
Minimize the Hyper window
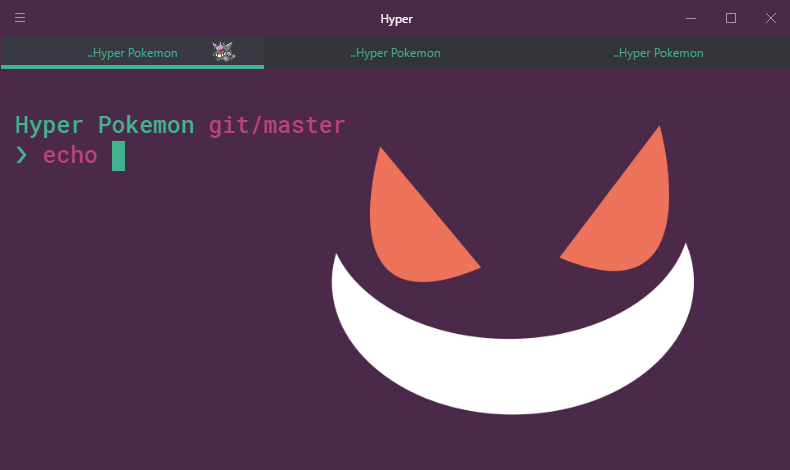tap(691, 18)
